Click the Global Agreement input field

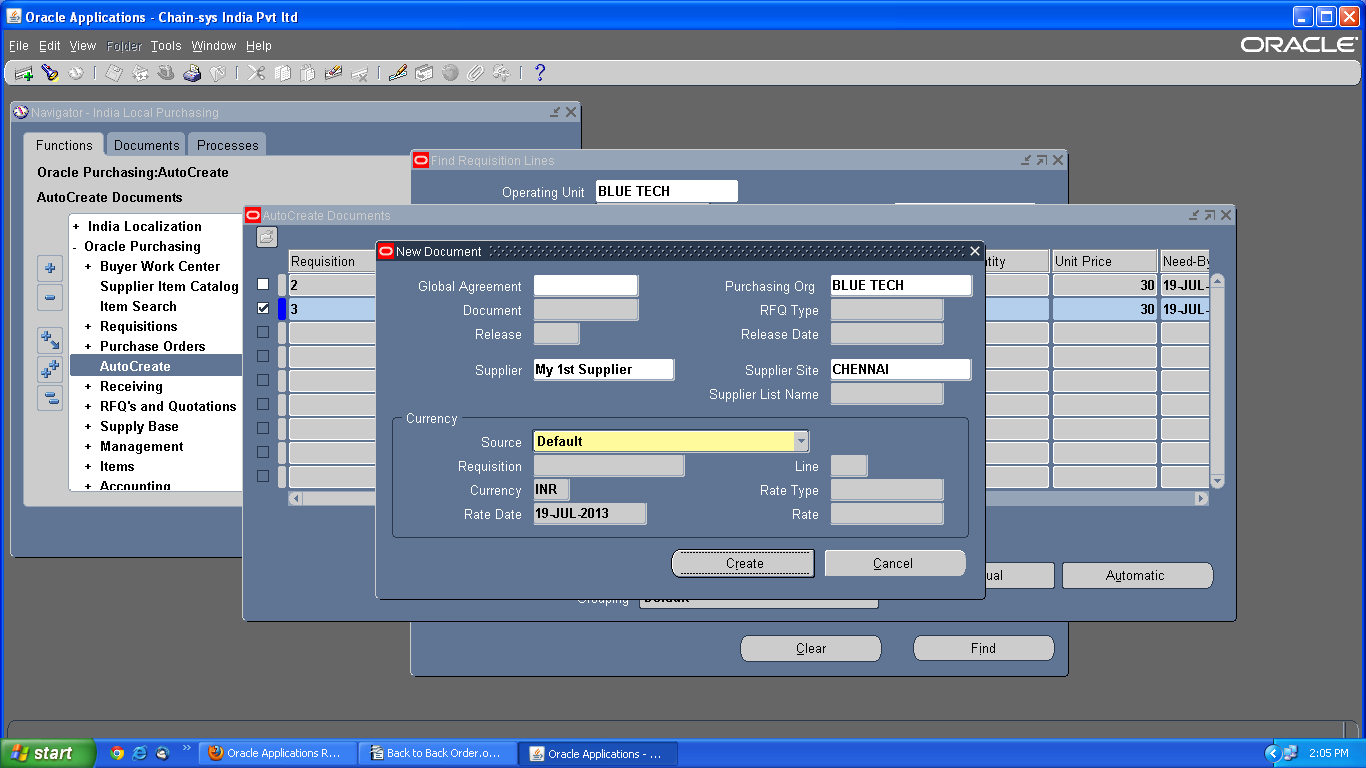(x=585, y=285)
